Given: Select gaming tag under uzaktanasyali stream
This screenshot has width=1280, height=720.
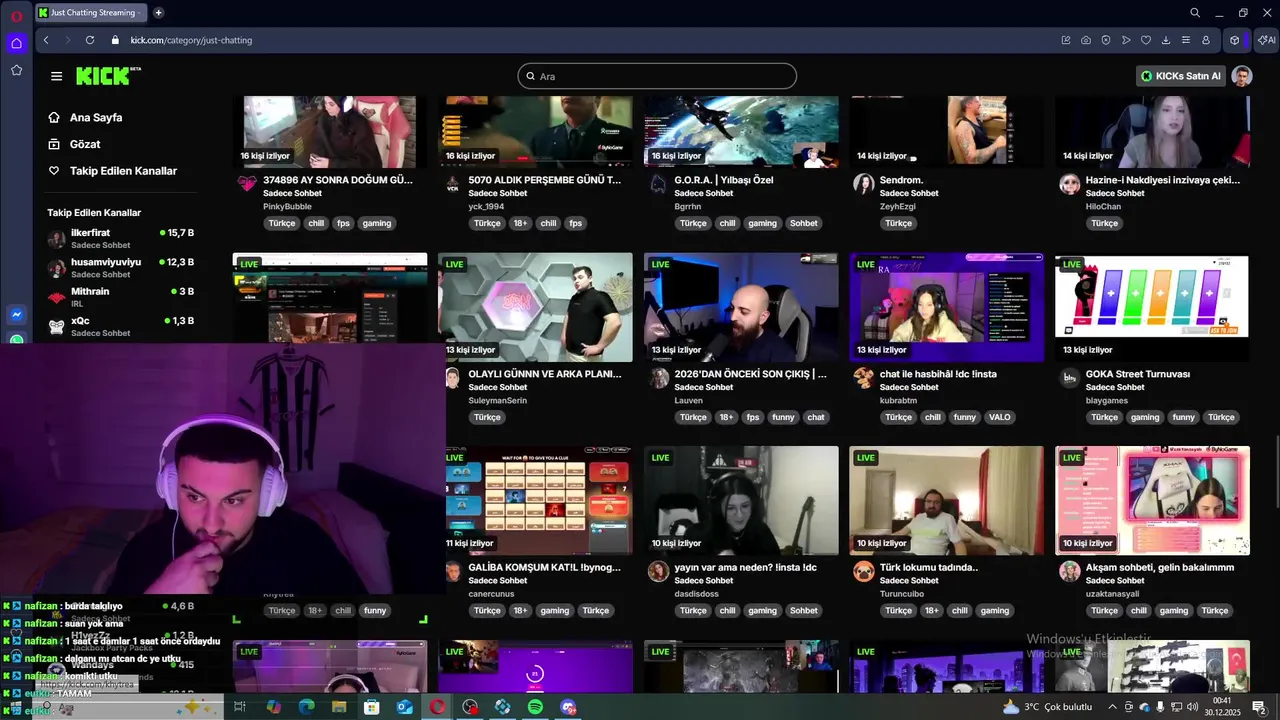Looking at the screenshot, I should tap(1174, 610).
